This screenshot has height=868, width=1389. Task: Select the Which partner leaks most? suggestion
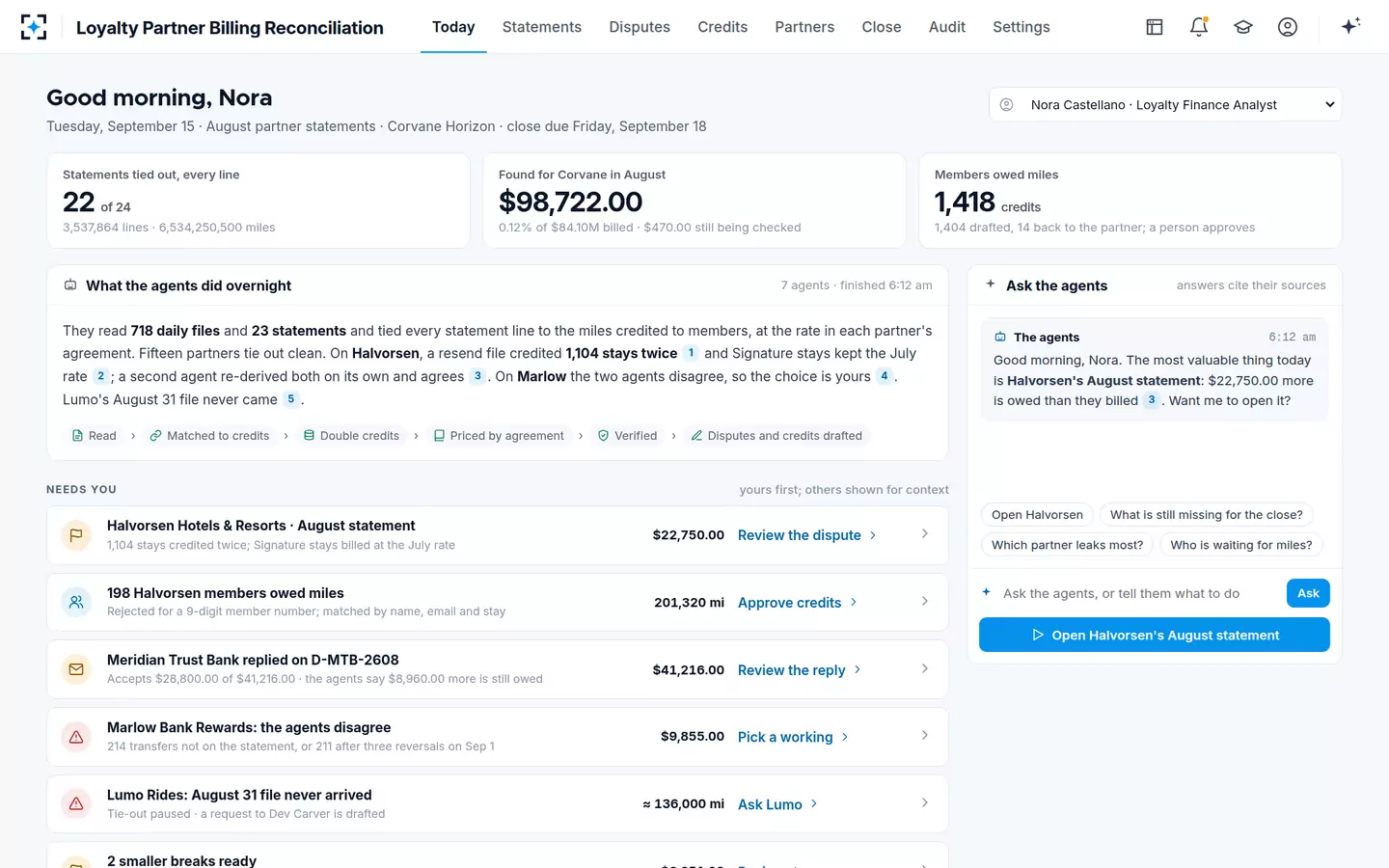click(1067, 545)
